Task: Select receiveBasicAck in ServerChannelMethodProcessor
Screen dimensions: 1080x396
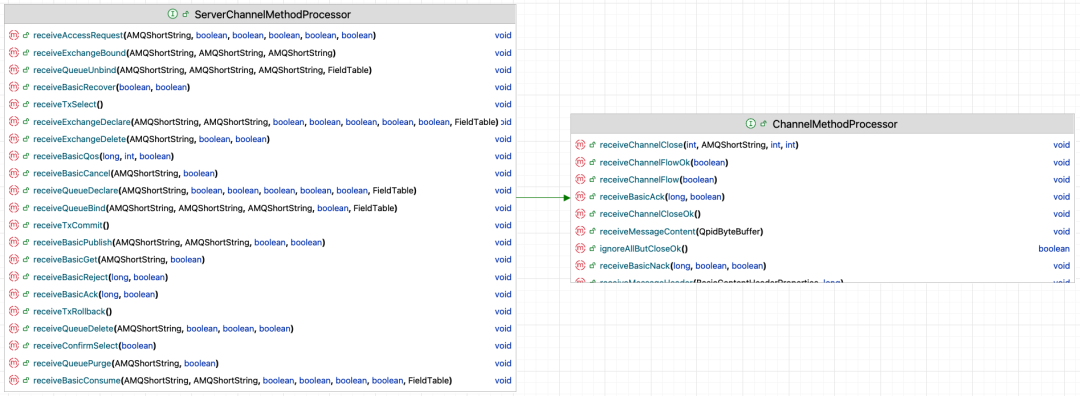Action: [65, 293]
